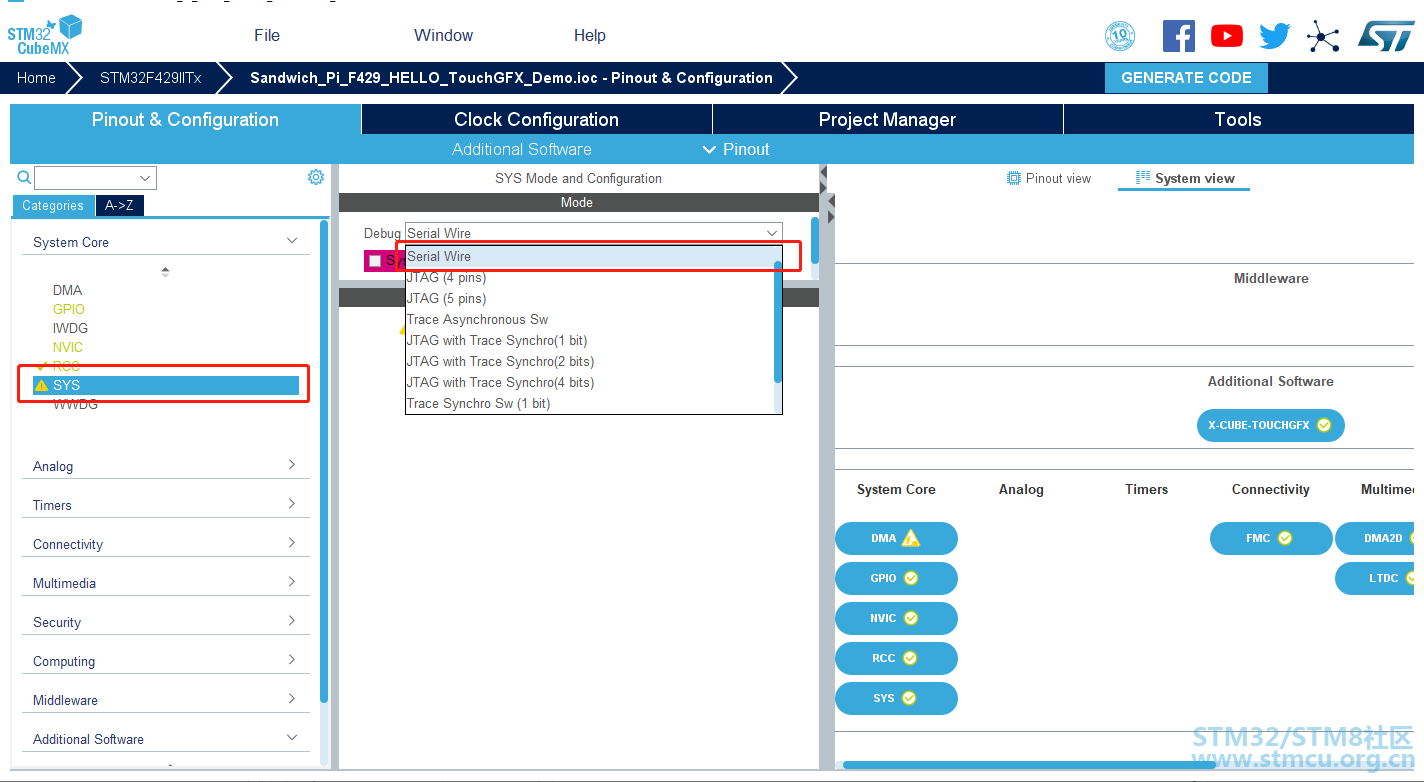Expand the Connectivity category

[x=292, y=543]
